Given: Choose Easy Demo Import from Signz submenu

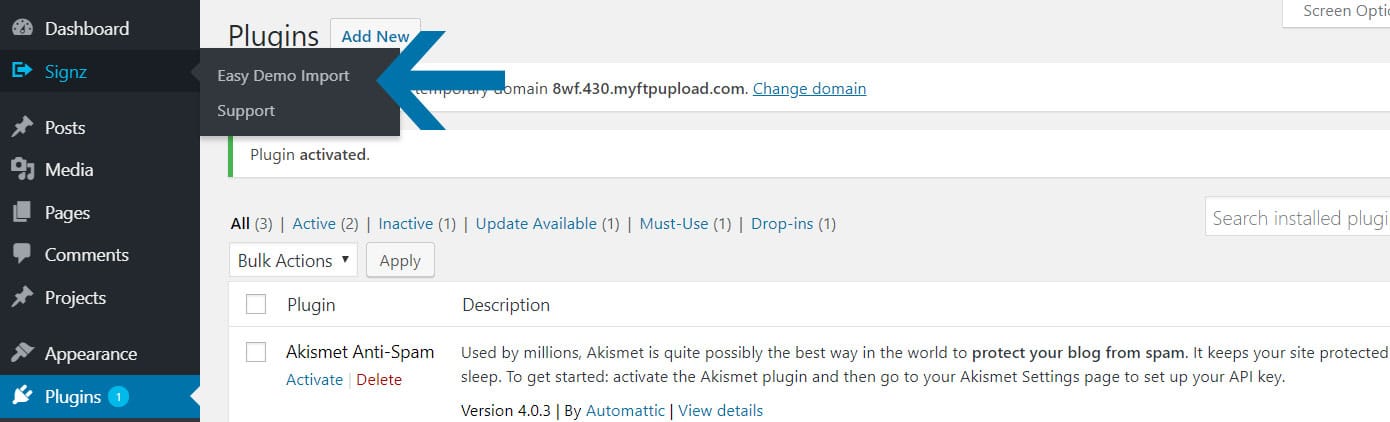Looking at the screenshot, I should [283, 76].
